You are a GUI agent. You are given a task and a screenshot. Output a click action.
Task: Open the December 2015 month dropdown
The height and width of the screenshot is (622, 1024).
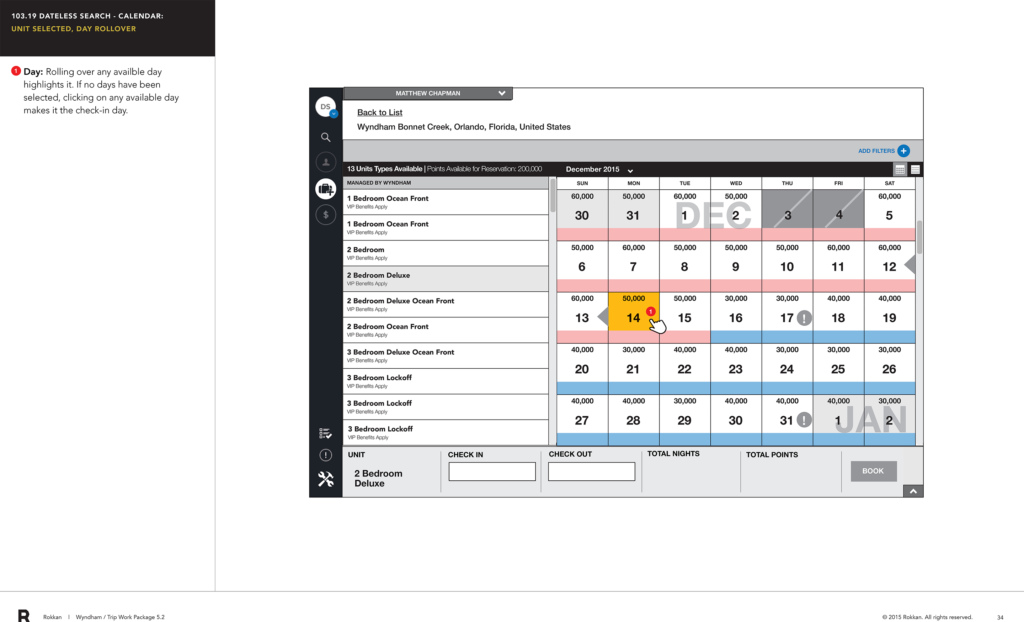[599, 169]
